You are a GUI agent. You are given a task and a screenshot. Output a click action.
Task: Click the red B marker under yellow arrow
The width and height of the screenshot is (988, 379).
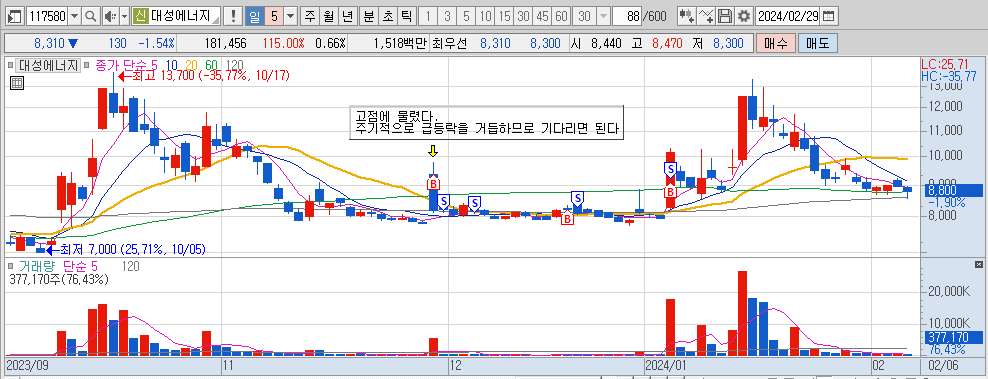[434, 184]
